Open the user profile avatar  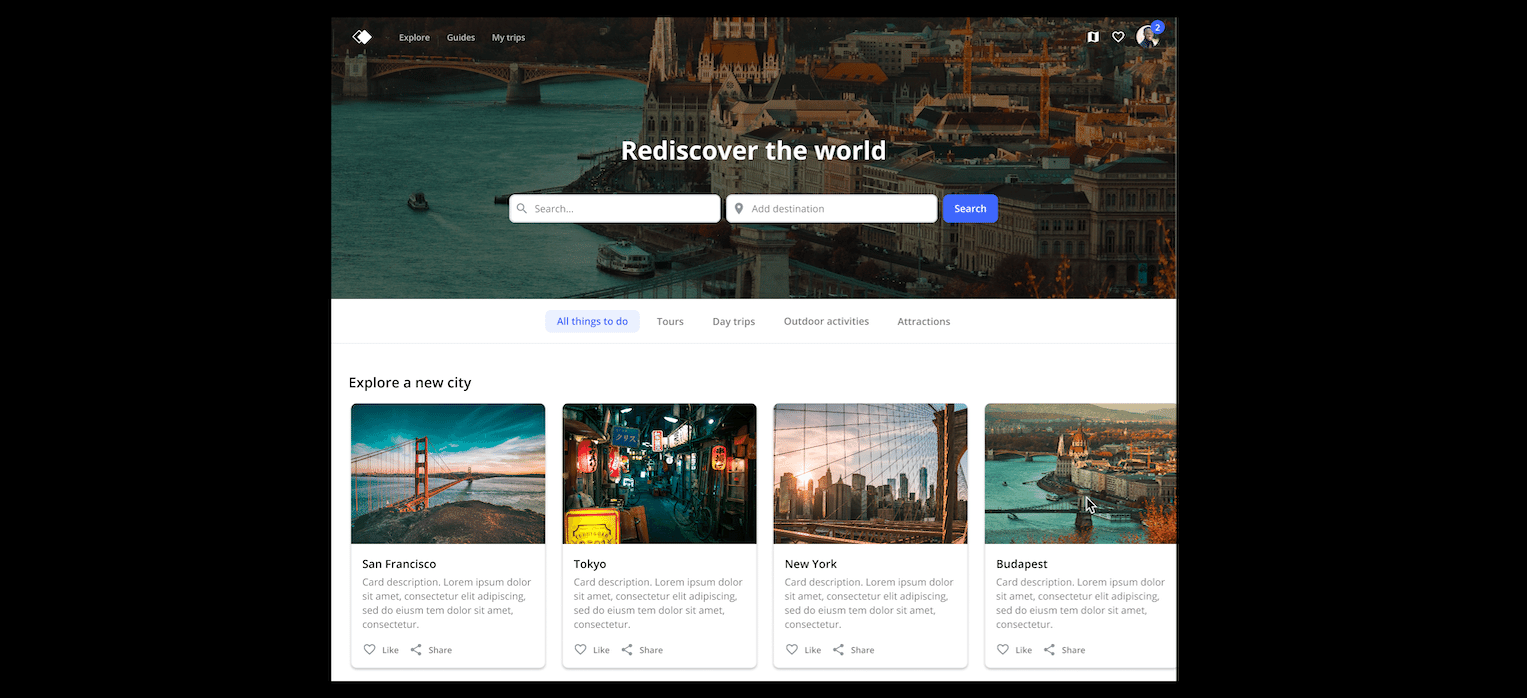tap(1147, 37)
